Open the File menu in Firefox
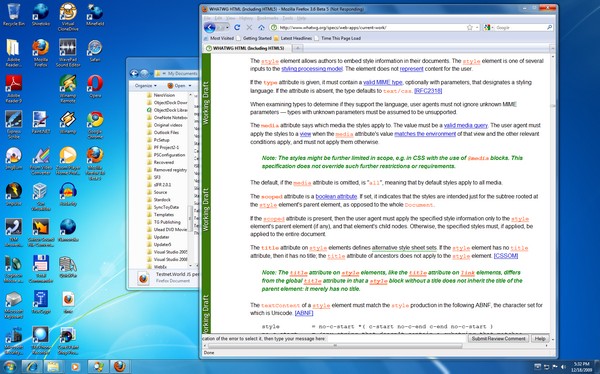The image size is (600, 374). [x=207, y=18]
